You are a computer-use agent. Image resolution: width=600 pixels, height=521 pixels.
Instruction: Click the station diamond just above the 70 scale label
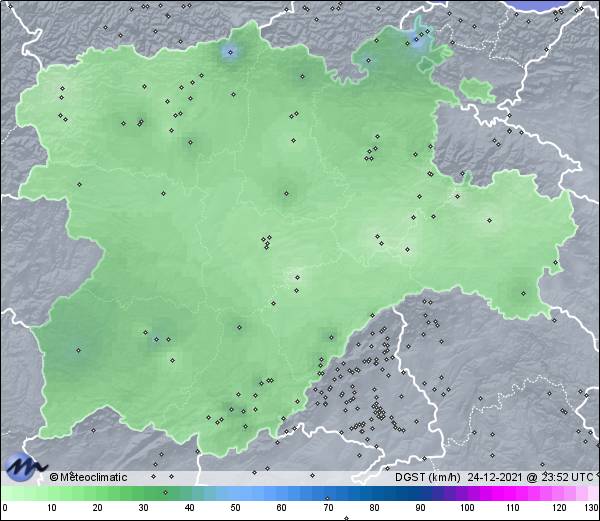click(327, 498)
